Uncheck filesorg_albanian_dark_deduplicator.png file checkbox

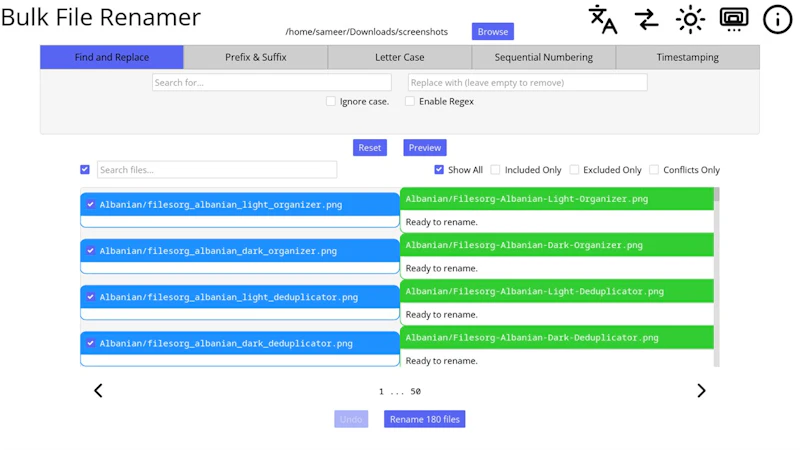pyautogui.click(x=91, y=343)
